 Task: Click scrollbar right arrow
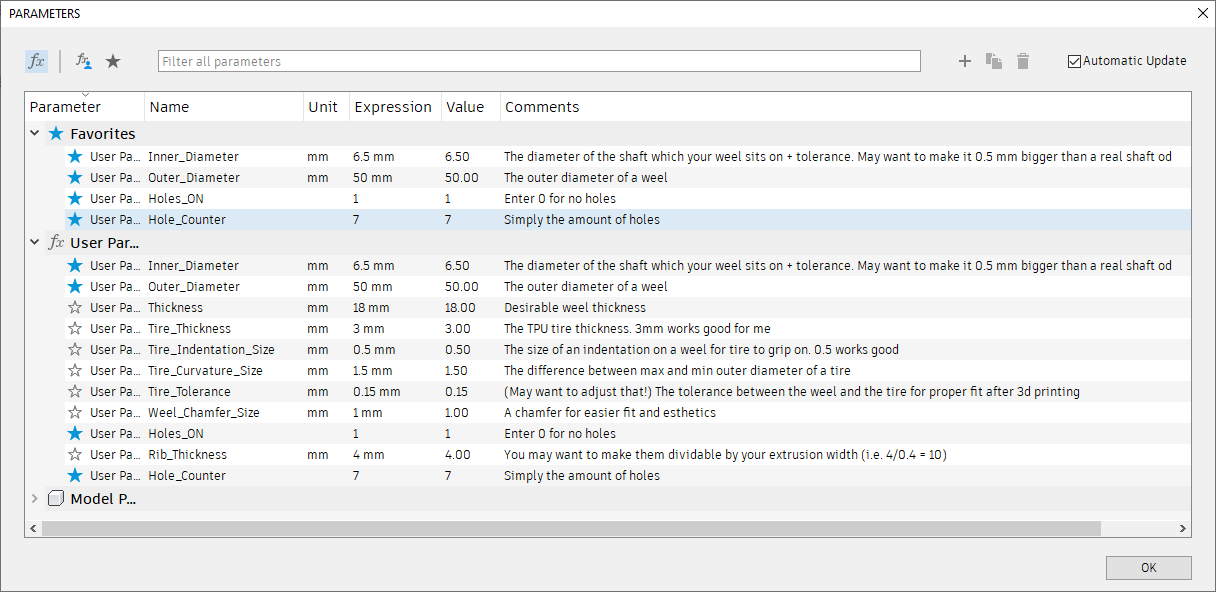click(x=1183, y=528)
